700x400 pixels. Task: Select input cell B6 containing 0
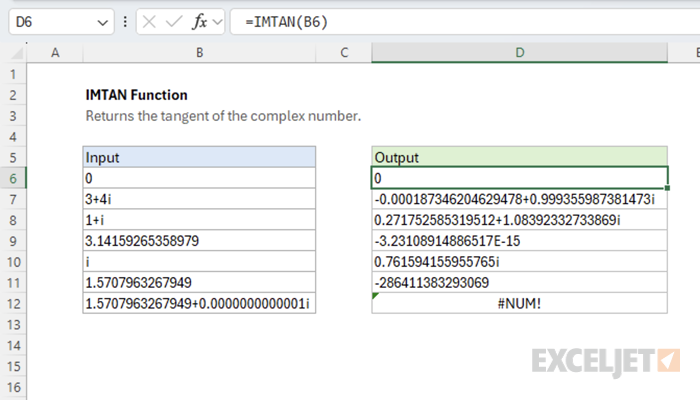pyautogui.click(x=199, y=178)
